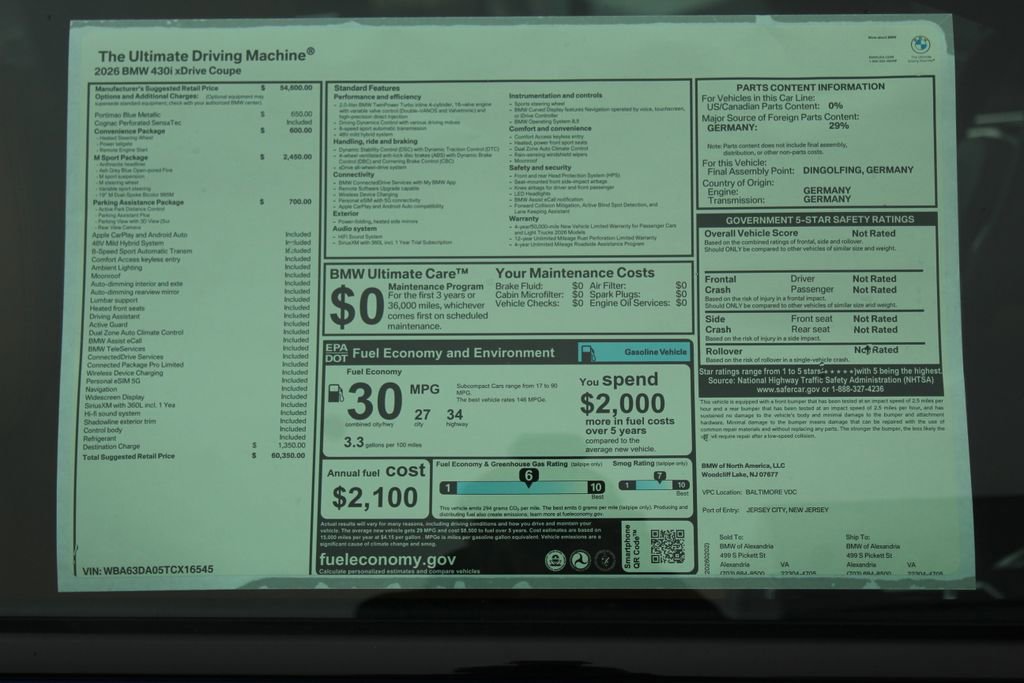The width and height of the screenshot is (1024, 683).
Task: Click the 'Ship To' BMW of Alexandria block
Action: coord(894,556)
